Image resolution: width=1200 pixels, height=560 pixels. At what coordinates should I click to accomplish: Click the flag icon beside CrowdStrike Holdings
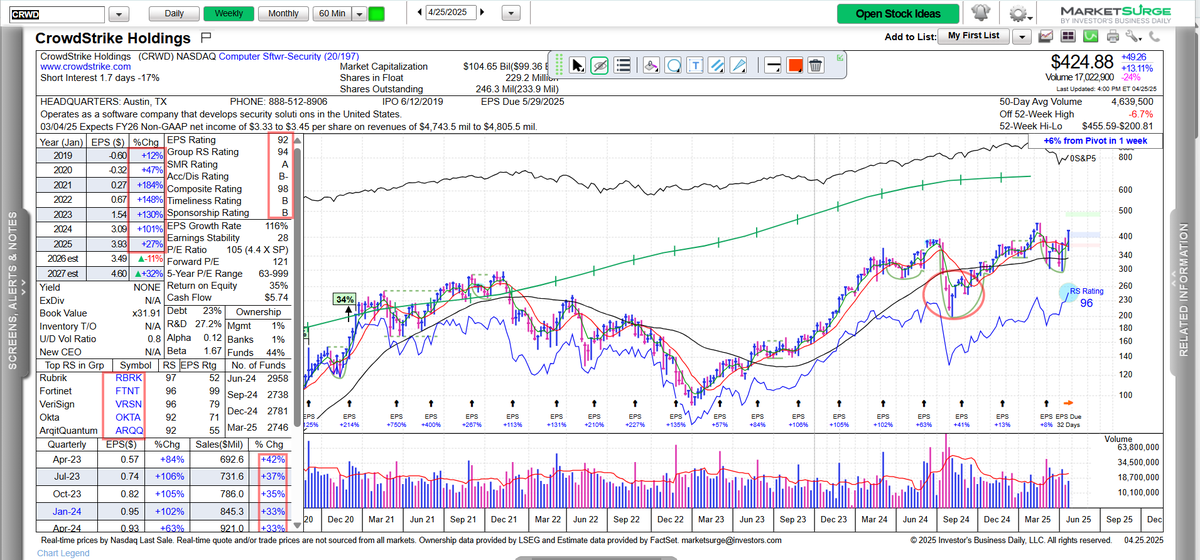[x=206, y=37]
